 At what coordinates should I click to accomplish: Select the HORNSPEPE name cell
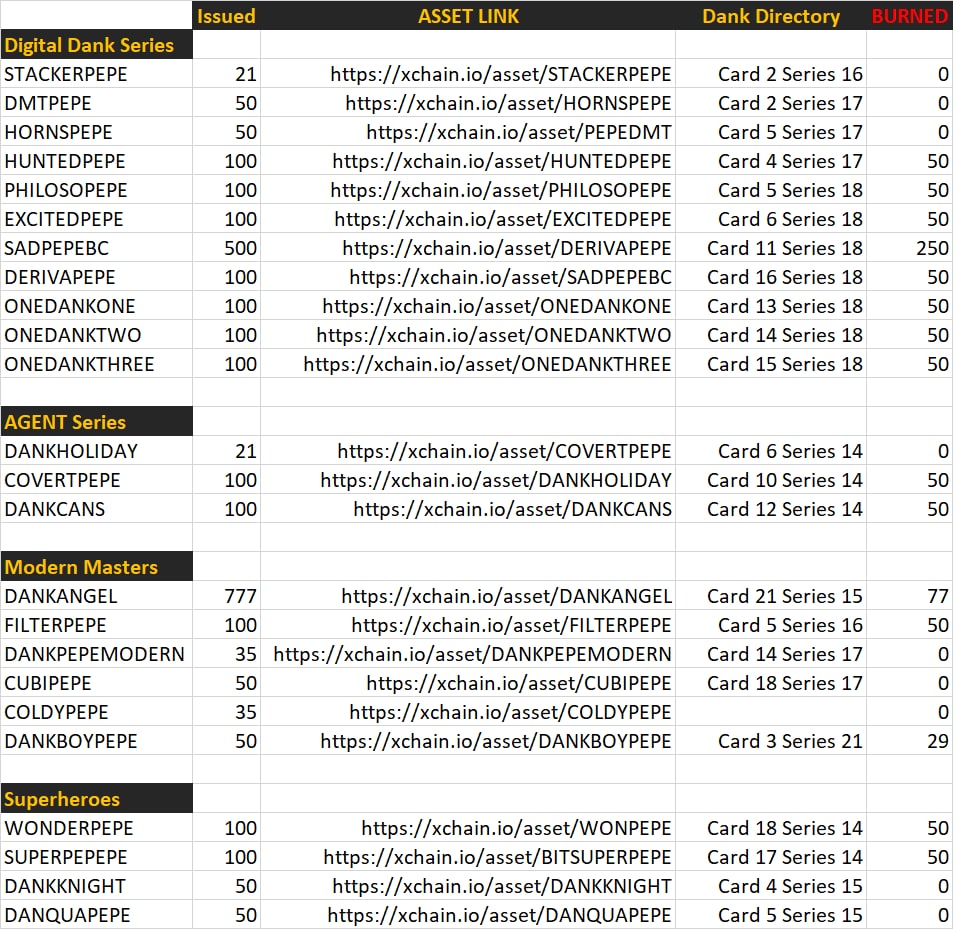(96, 132)
